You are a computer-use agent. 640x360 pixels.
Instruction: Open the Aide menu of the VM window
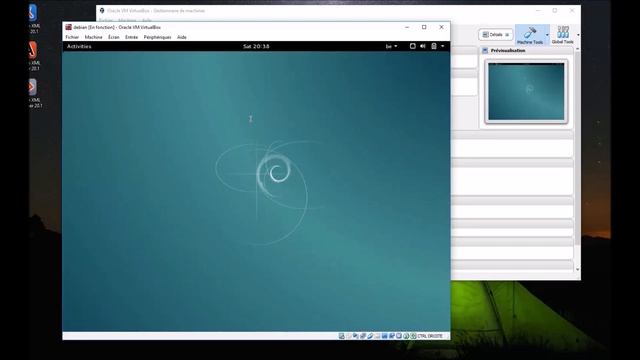(x=182, y=37)
